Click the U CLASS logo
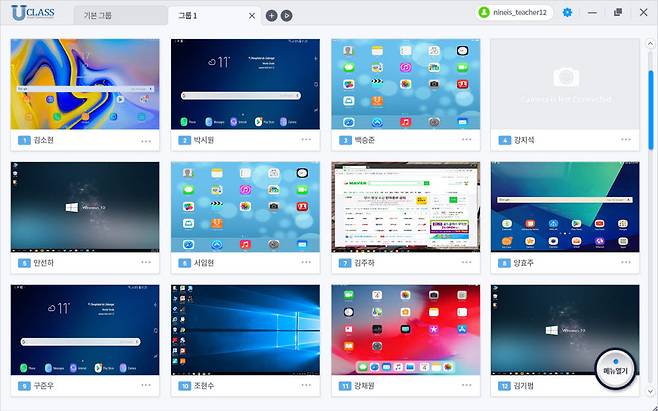Viewport: 658px width, 411px height. (33, 13)
